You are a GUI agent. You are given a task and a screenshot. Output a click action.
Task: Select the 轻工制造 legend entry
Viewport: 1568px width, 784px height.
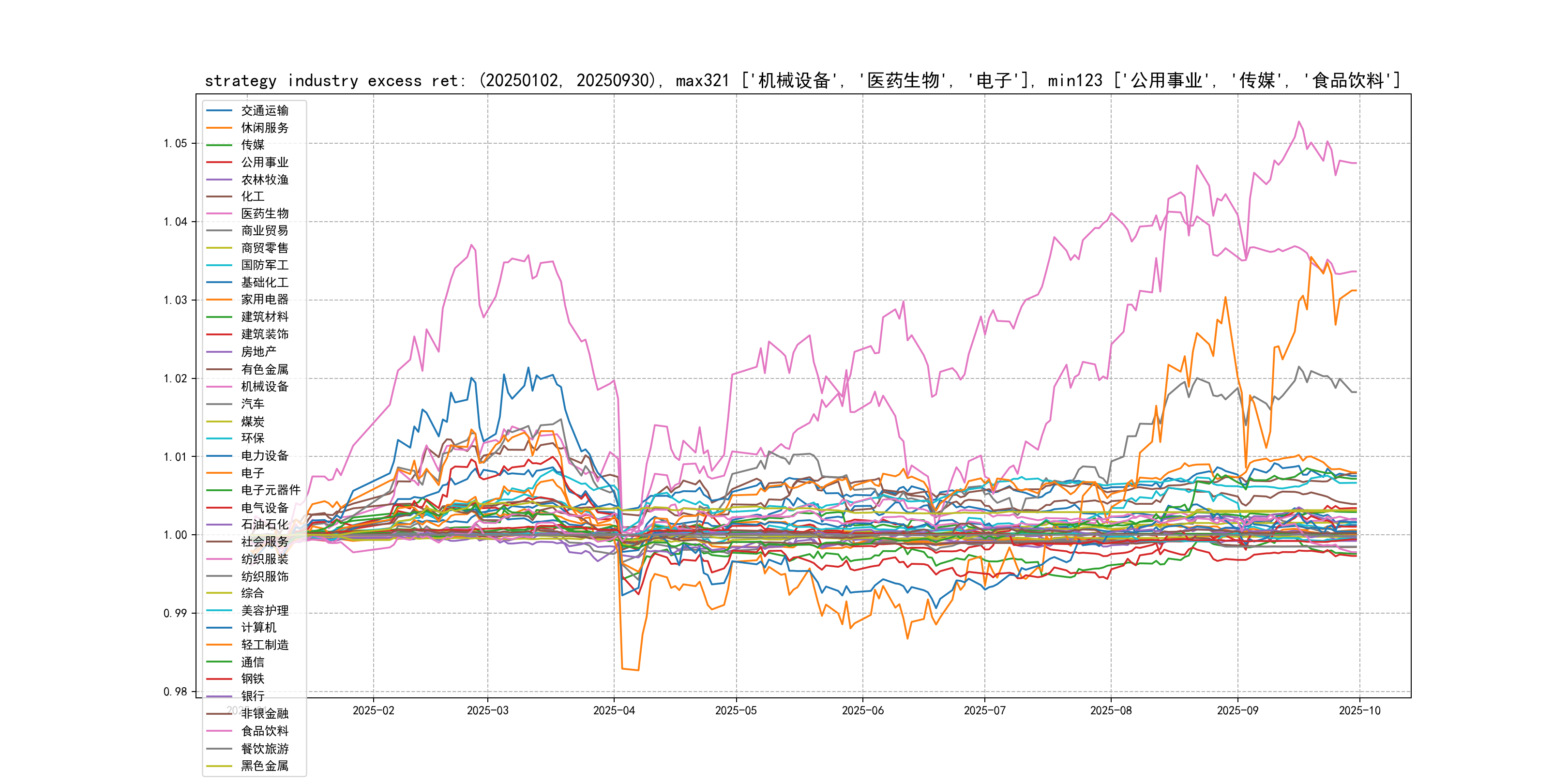[x=264, y=645]
